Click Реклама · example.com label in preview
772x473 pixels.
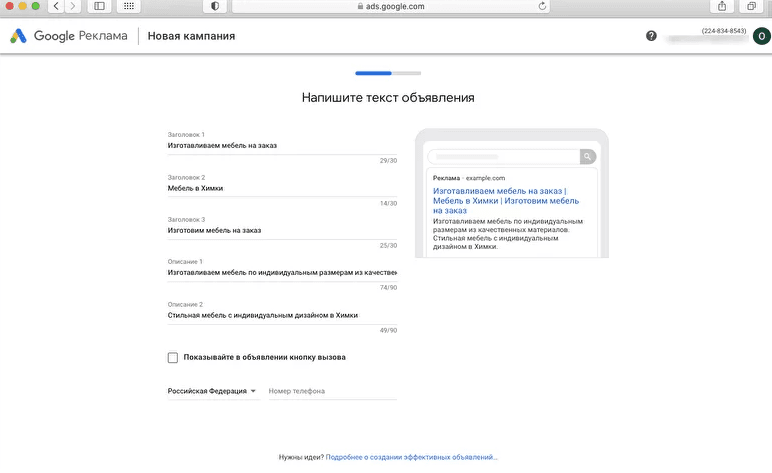[x=469, y=178]
